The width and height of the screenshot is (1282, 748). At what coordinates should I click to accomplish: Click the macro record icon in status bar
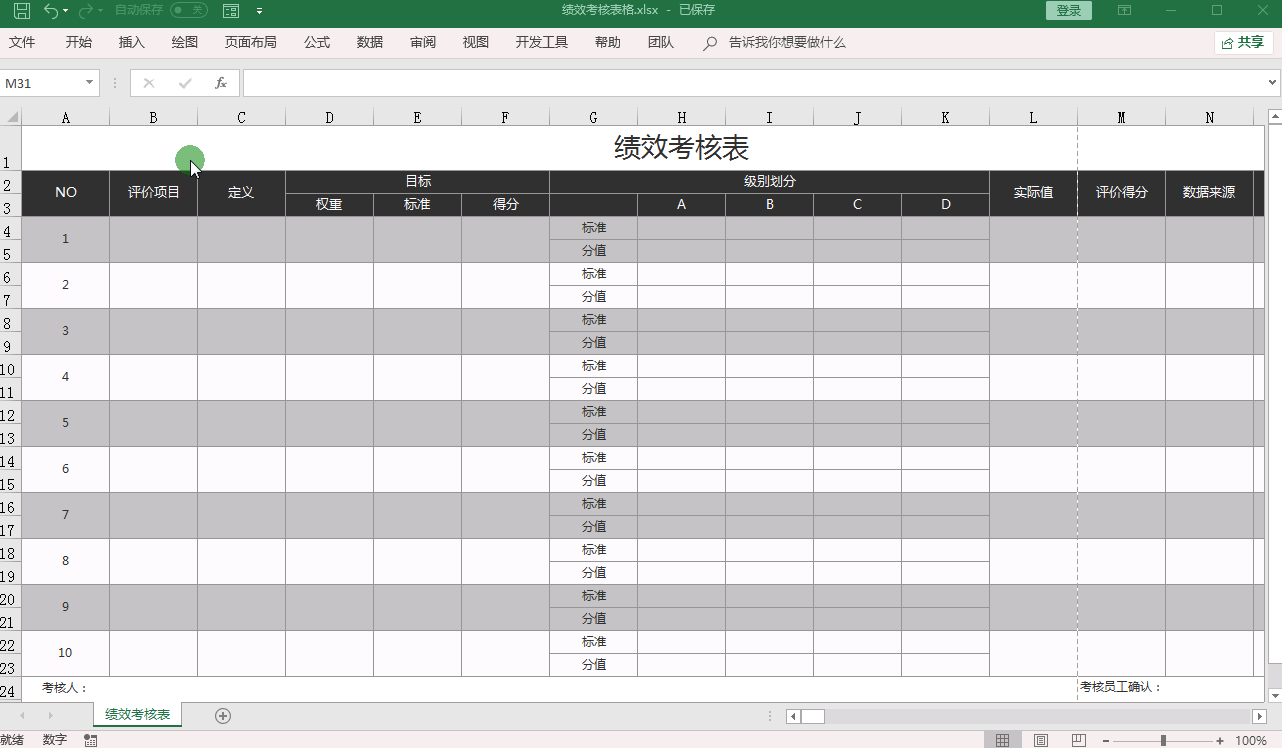click(x=91, y=740)
